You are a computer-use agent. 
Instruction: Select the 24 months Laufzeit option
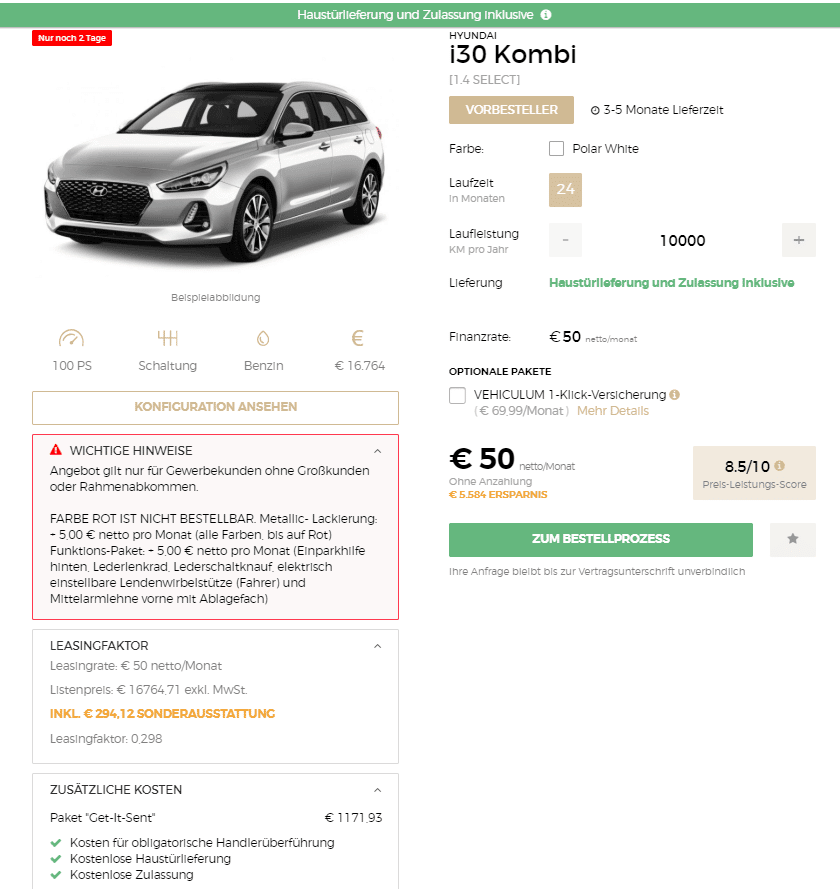click(565, 189)
